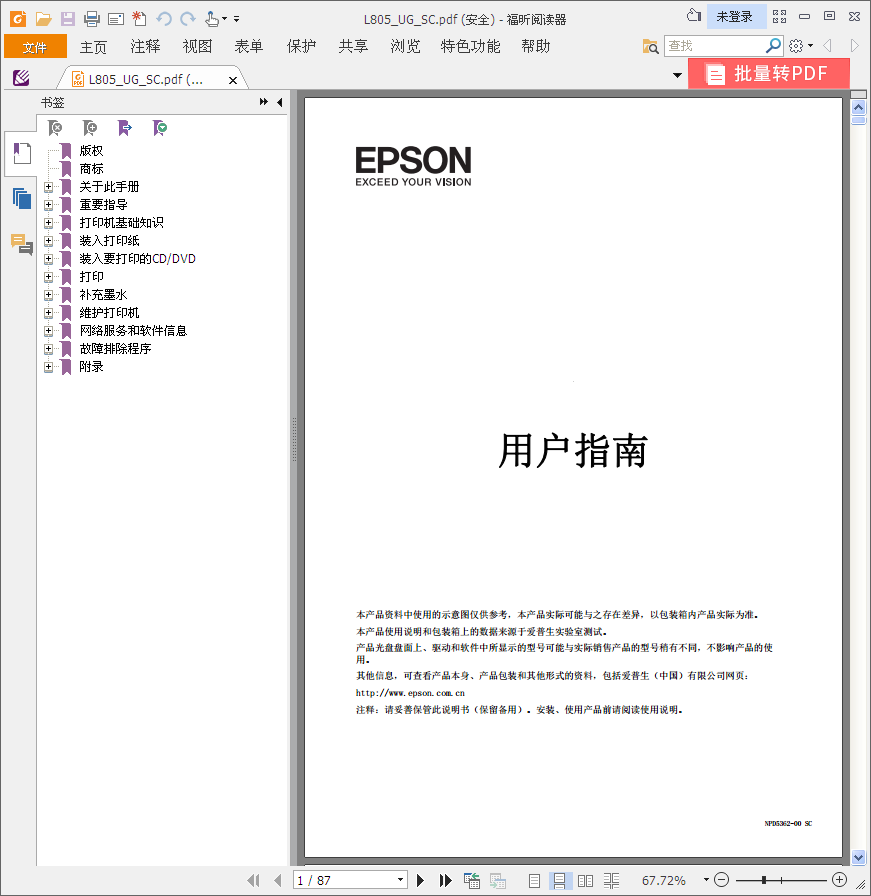Click the save disk icon
Viewport: 871px width, 896px height.
68,19
